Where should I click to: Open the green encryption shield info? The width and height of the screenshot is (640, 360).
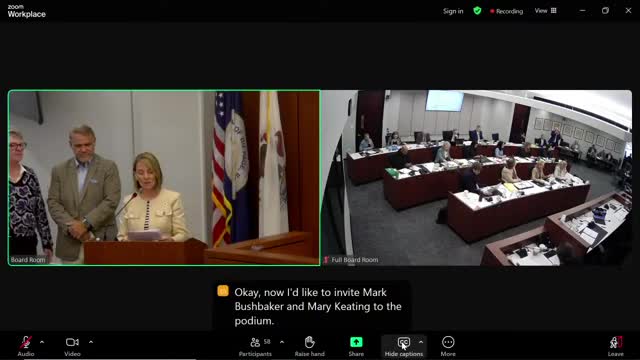pos(477,11)
